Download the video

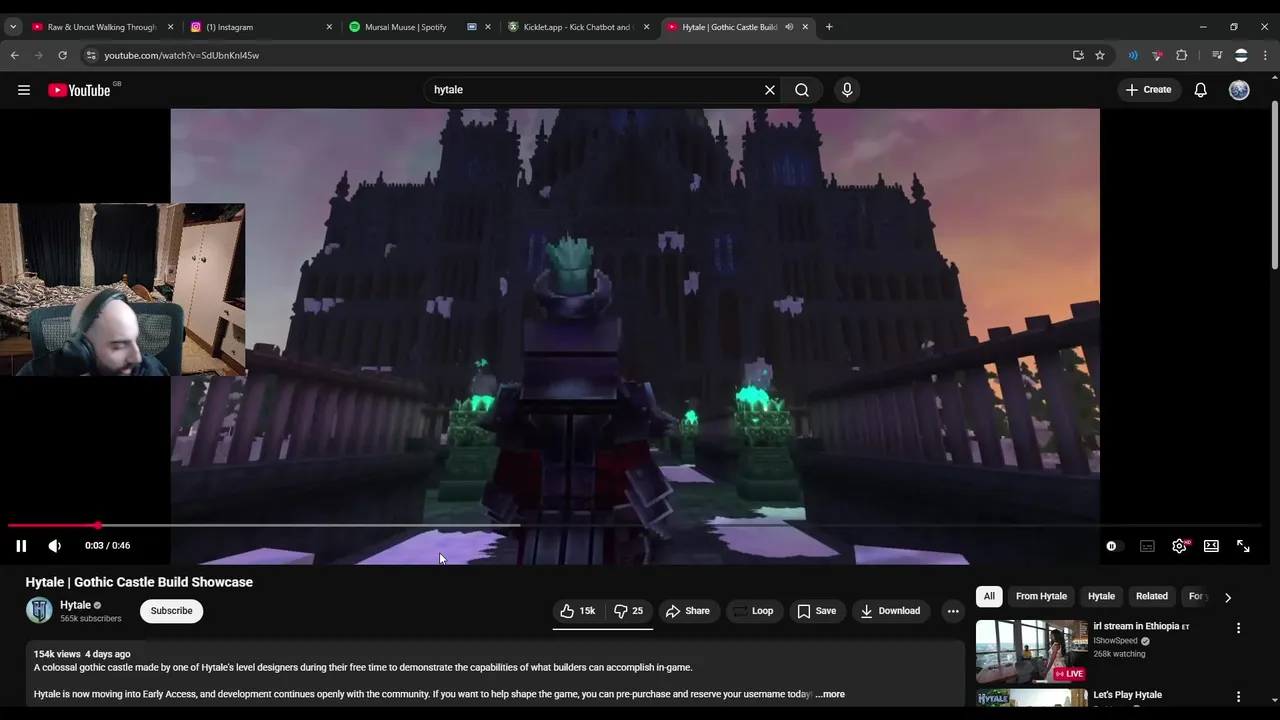click(890, 611)
